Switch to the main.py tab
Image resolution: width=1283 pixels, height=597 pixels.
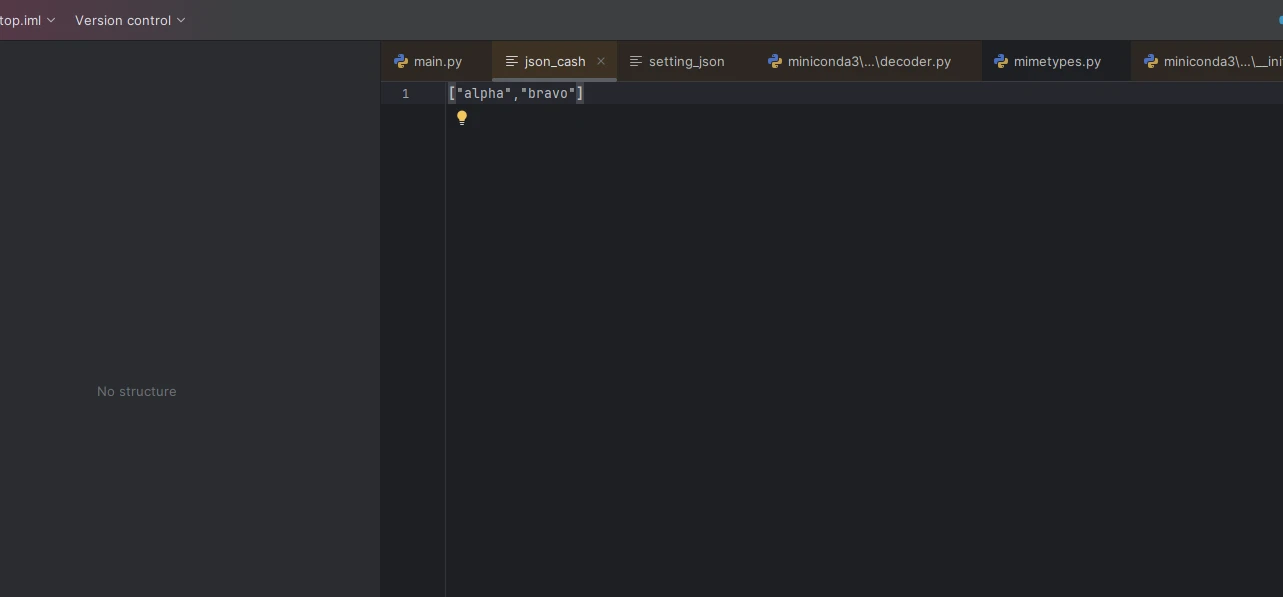coord(438,61)
